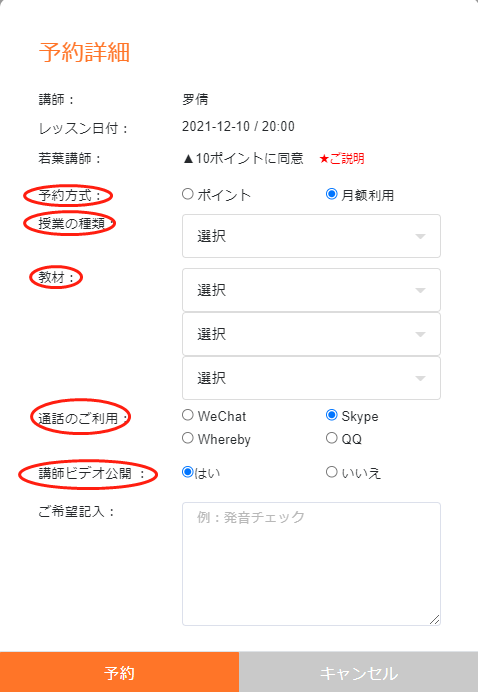
Task: Click the resize handle of the textarea
Action: (x=435, y=620)
